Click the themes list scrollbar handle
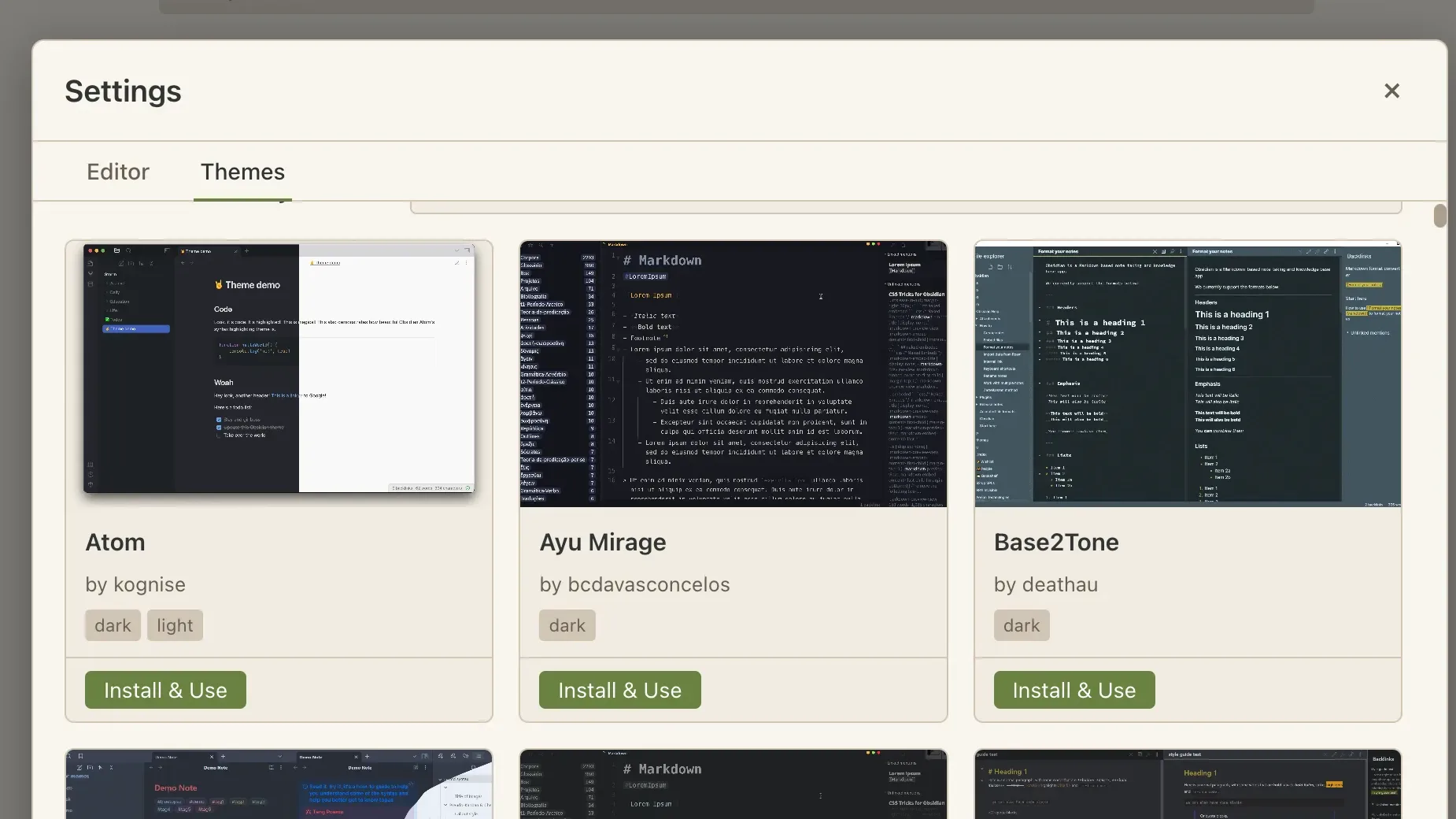1456x819 pixels. click(1439, 216)
